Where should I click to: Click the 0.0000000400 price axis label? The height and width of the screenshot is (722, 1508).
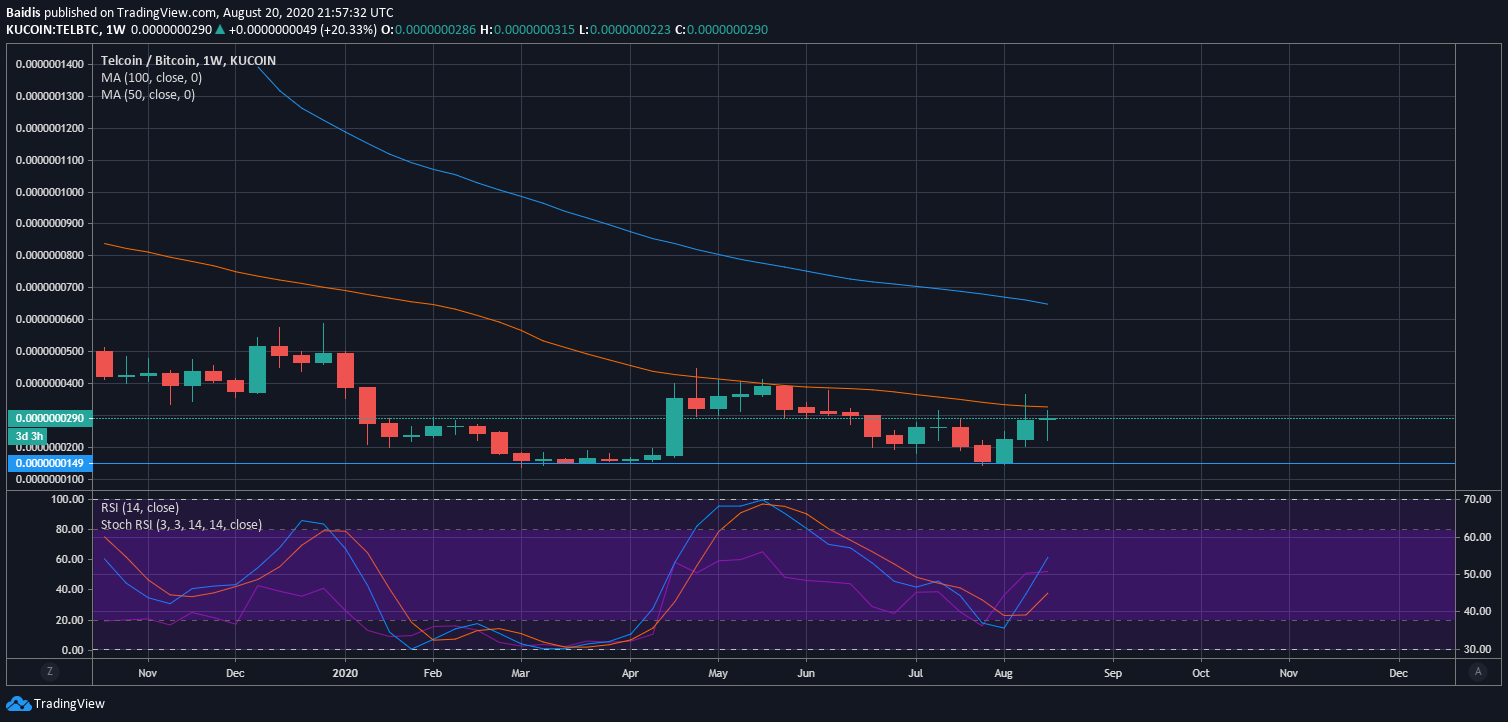point(49,384)
